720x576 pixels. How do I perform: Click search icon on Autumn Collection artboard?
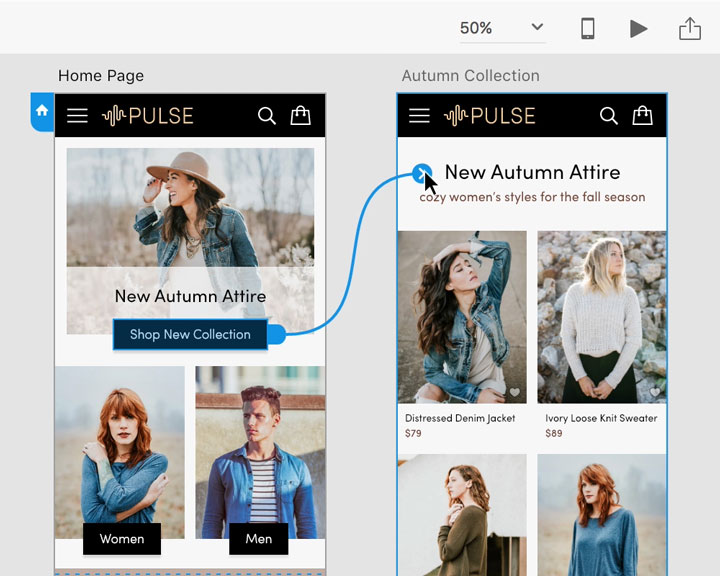point(608,116)
